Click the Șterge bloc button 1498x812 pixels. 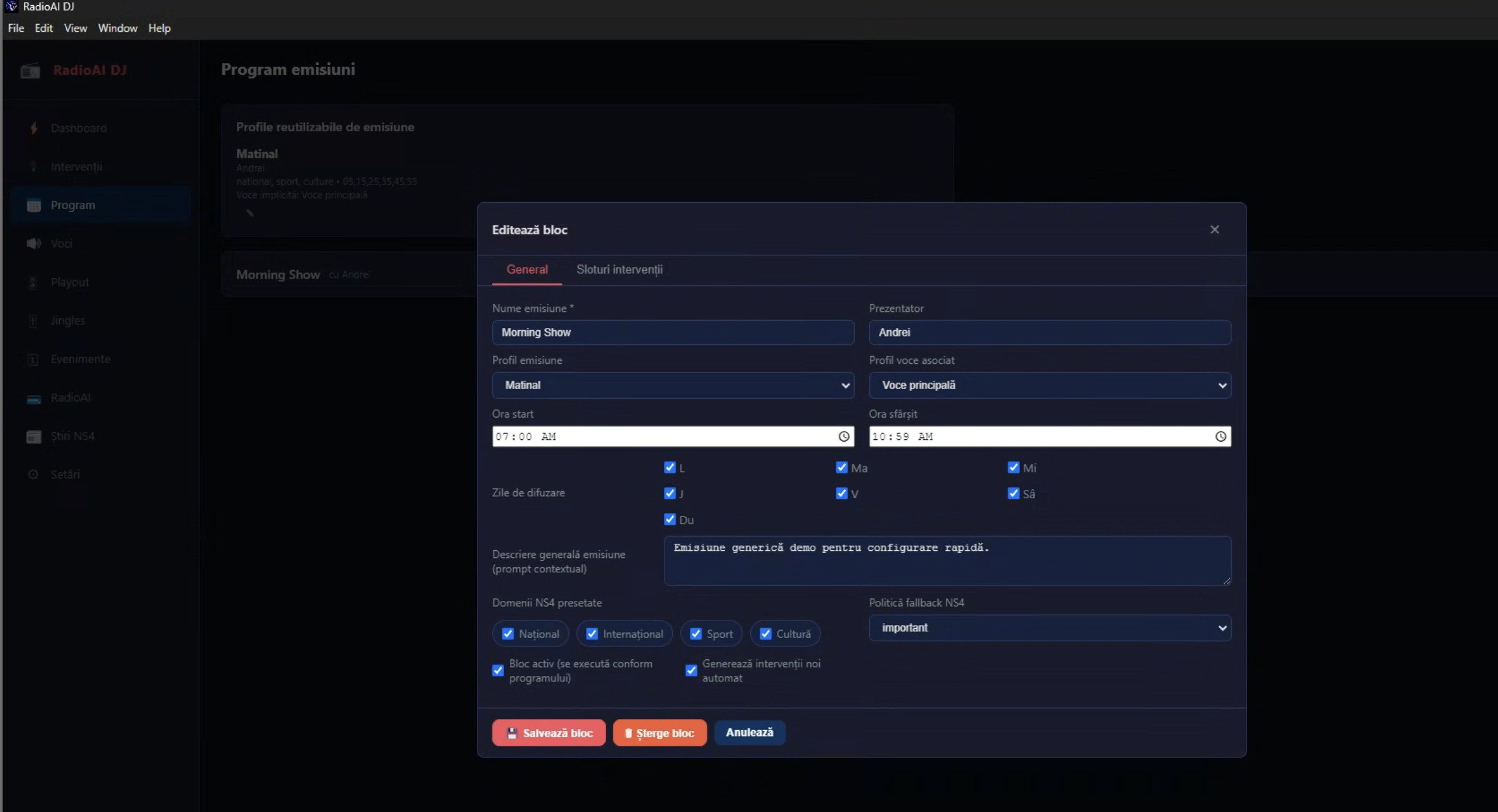[x=659, y=733]
